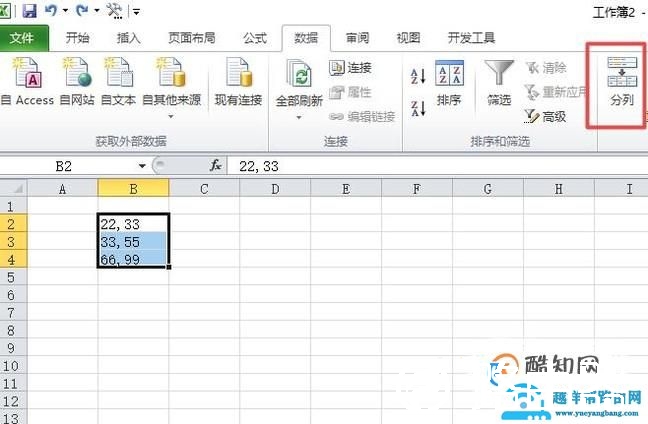Open the Redo history dropdown arrow
The width and height of the screenshot is (648, 424).
coord(97,10)
